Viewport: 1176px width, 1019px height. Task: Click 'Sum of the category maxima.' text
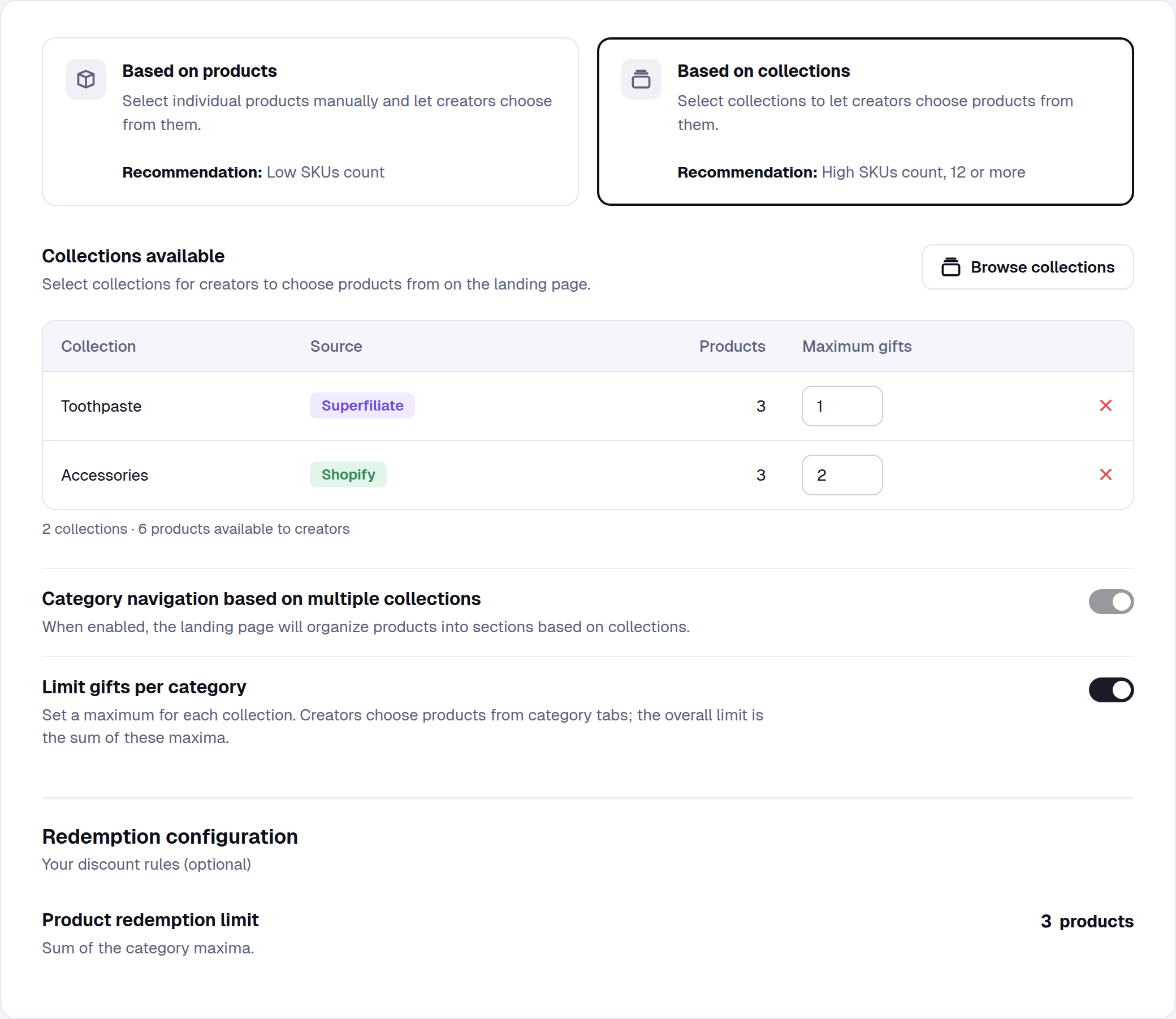coord(148,948)
